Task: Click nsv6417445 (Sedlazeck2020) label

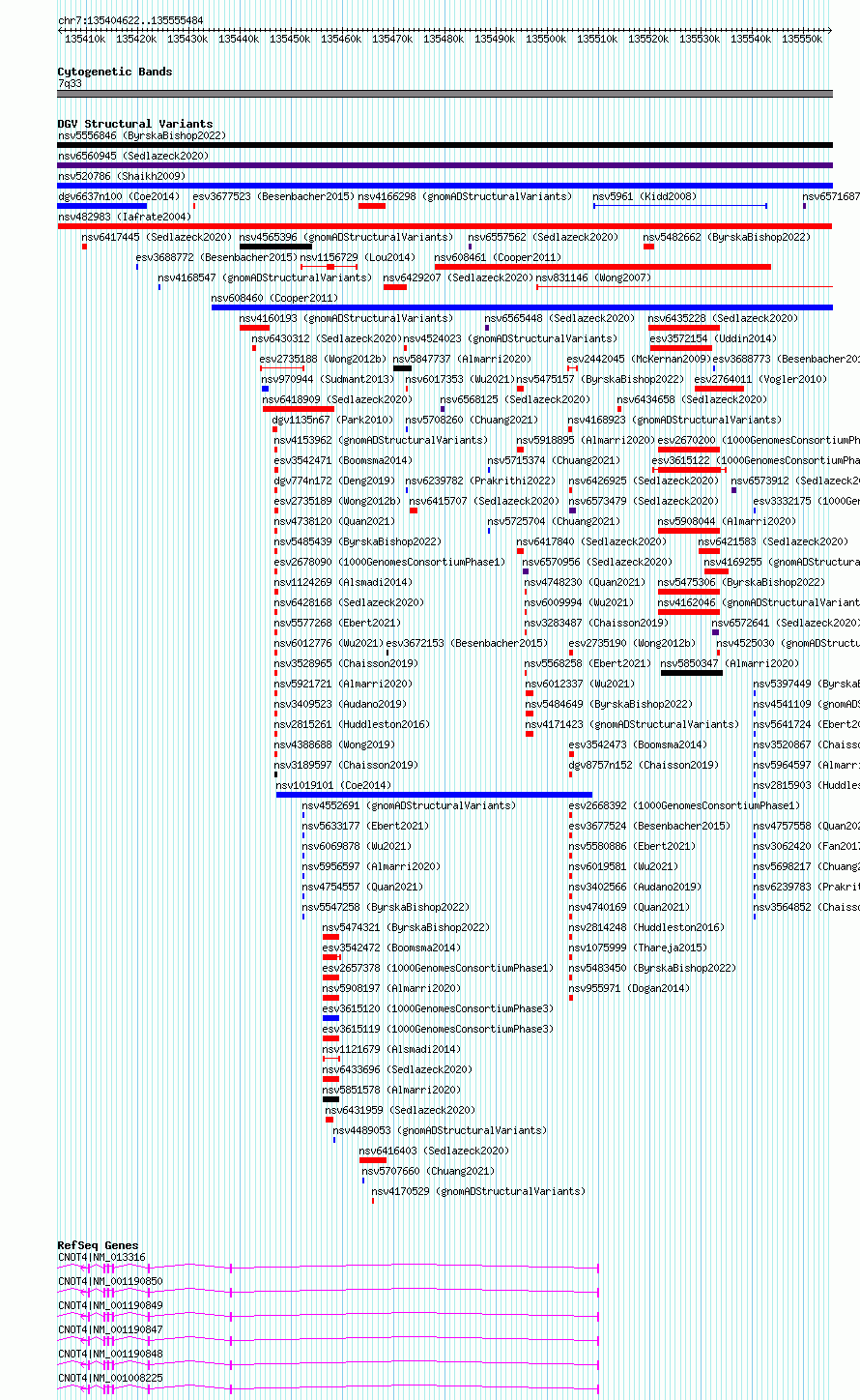Action: (157, 237)
